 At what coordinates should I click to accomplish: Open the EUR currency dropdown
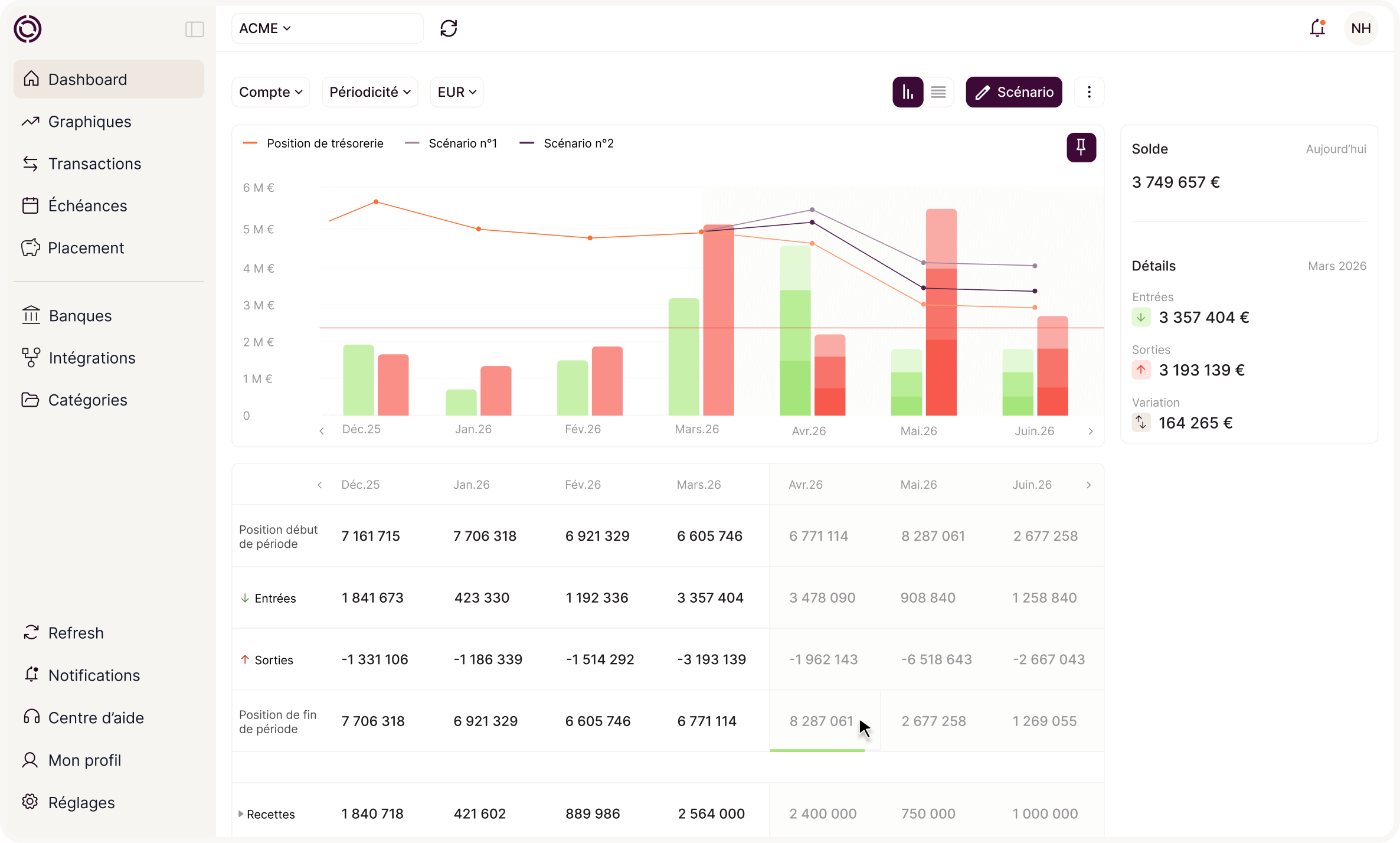457,92
